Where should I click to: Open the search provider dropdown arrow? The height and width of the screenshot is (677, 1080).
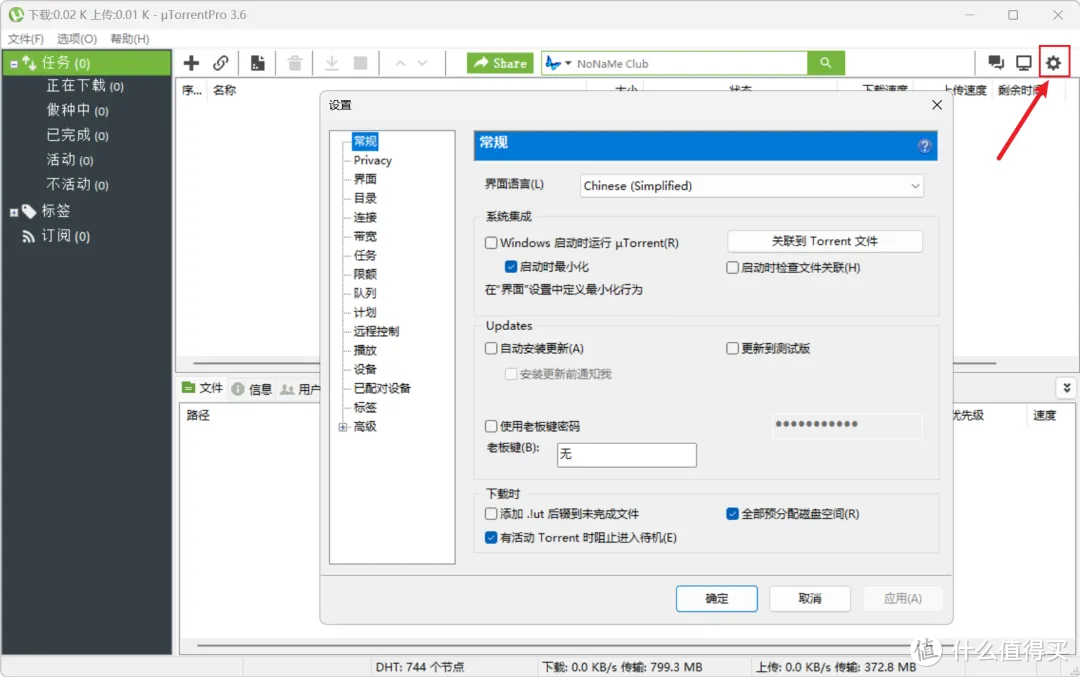[x=568, y=63]
